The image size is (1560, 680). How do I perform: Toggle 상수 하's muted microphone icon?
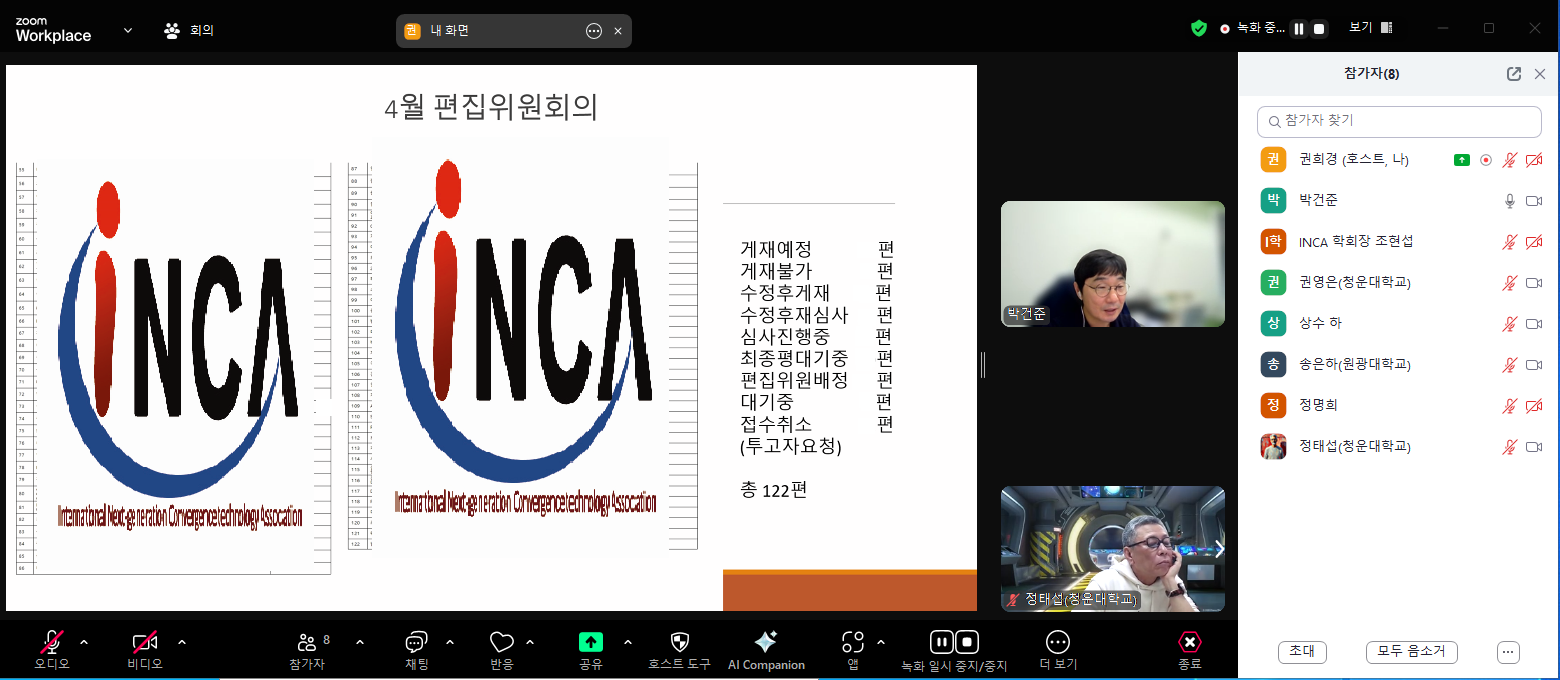[1510, 324]
